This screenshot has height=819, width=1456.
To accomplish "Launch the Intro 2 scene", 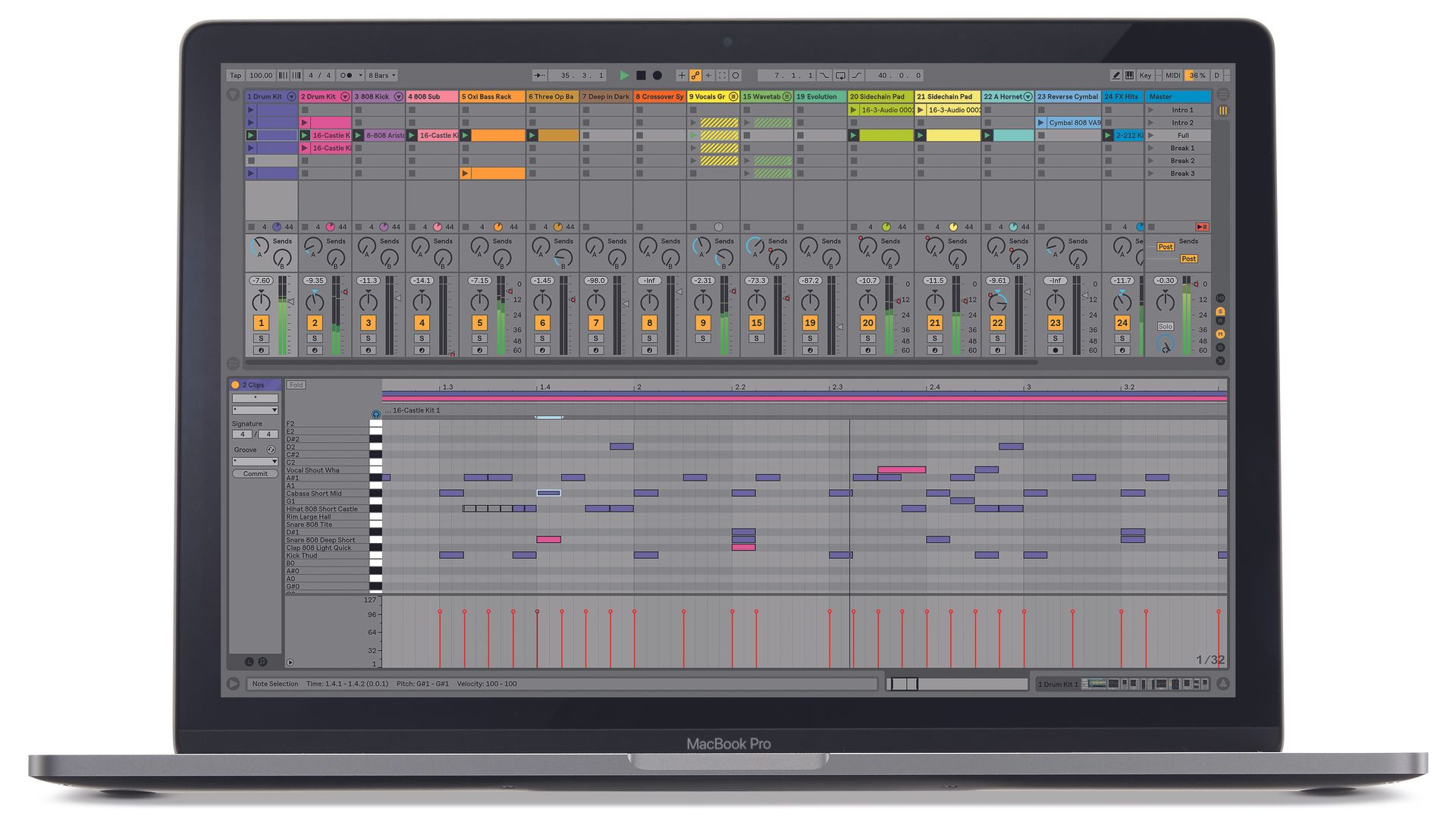I will (x=1151, y=122).
